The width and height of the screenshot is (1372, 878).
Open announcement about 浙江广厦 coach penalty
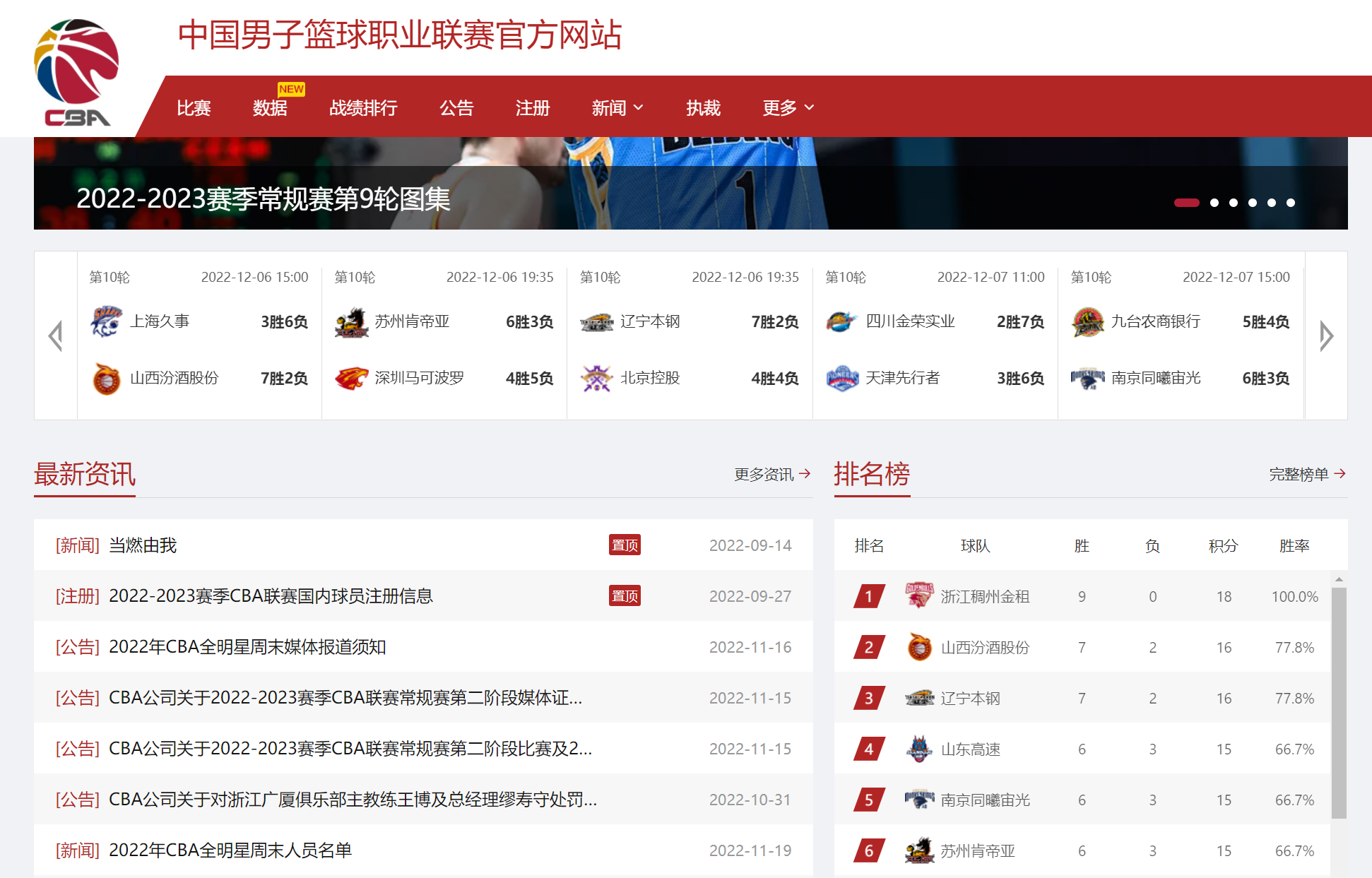click(353, 800)
